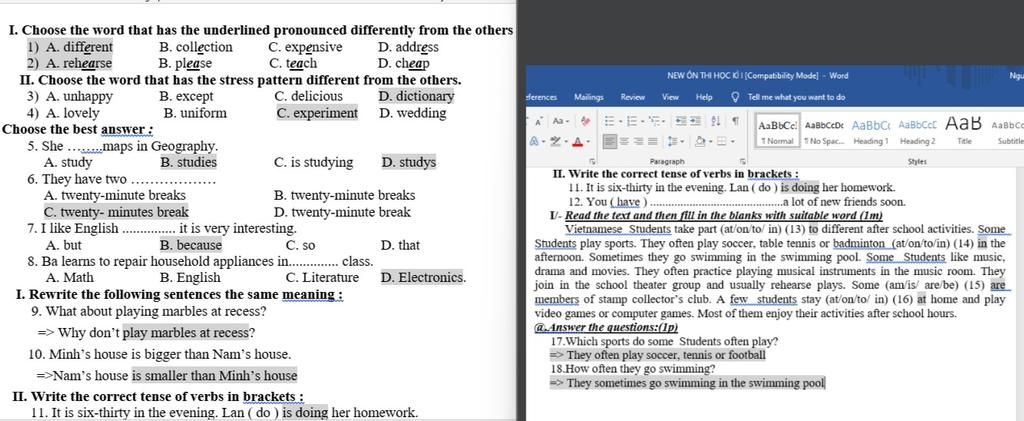Apply the text highlight color marker

pyautogui.click(x=556, y=141)
